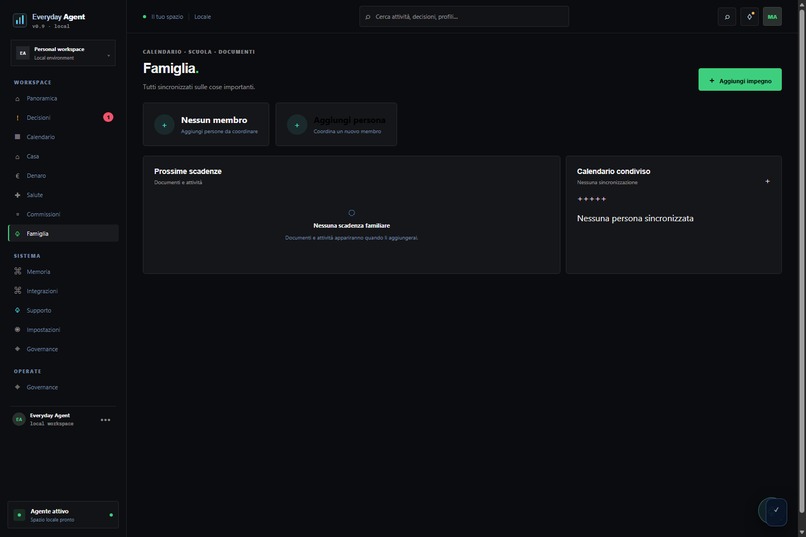The height and width of the screenshot is (537, 806).
Task: Select Famiglia in the sidebar
Action: (63, 233)
